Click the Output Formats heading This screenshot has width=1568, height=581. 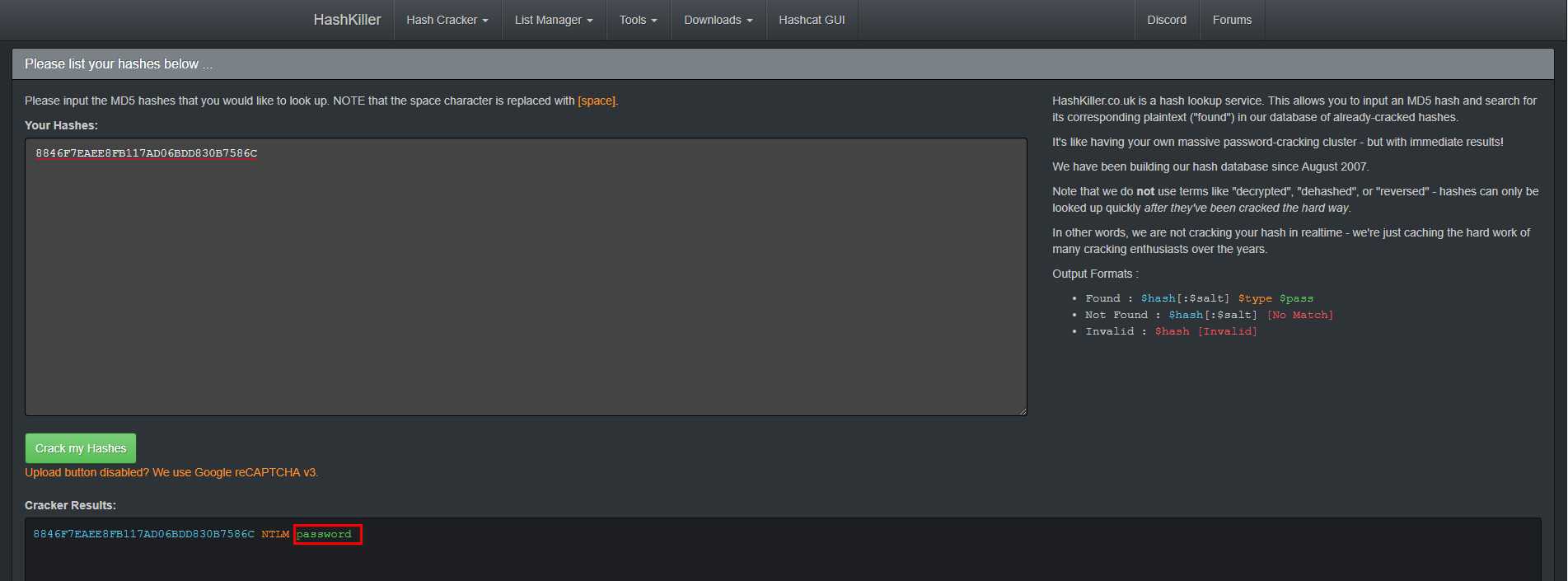coord(1095,274)
